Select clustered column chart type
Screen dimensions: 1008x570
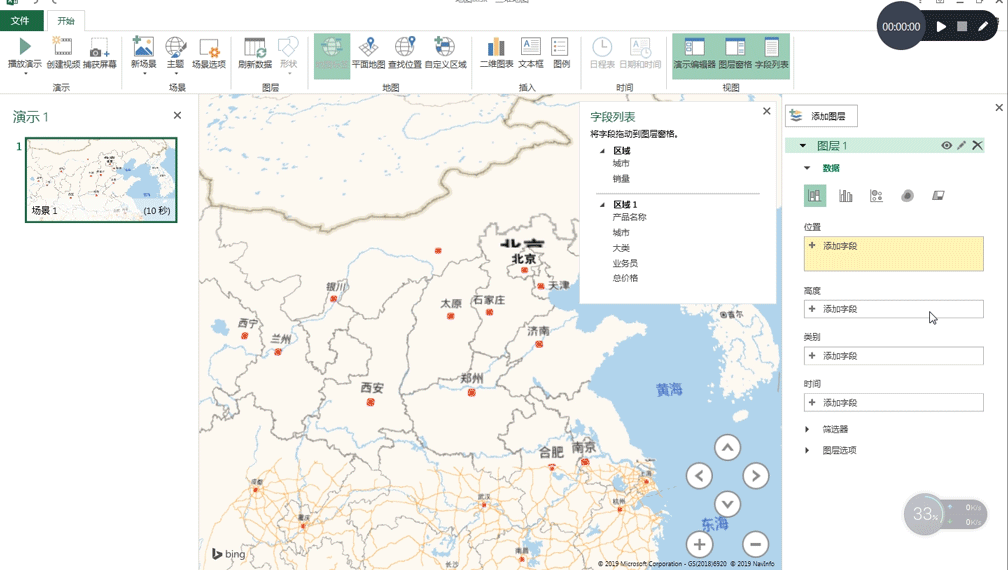845,196
